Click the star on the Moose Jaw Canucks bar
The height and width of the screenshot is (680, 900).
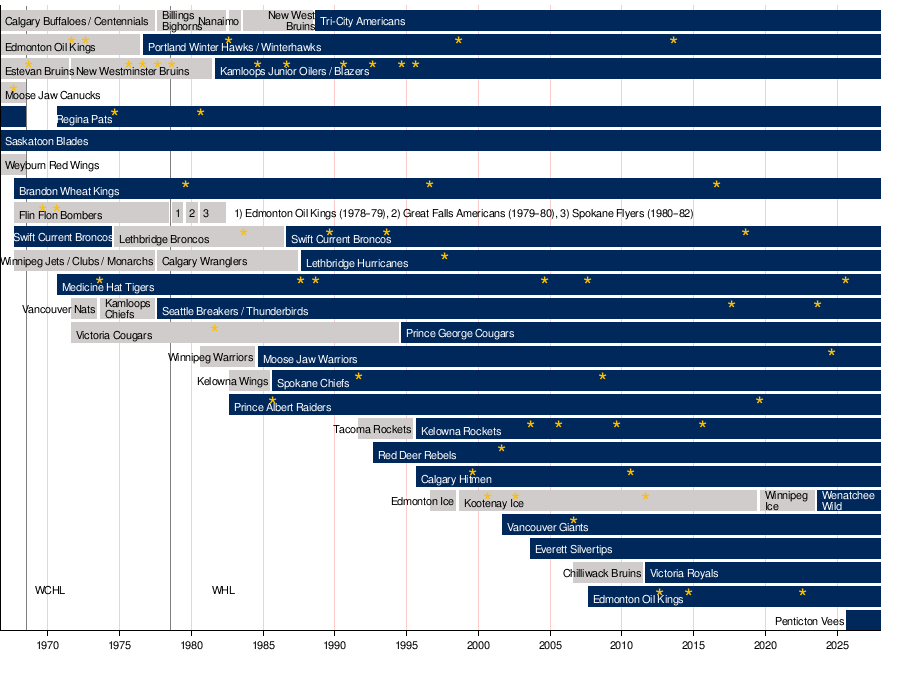[x=13, y=88]
